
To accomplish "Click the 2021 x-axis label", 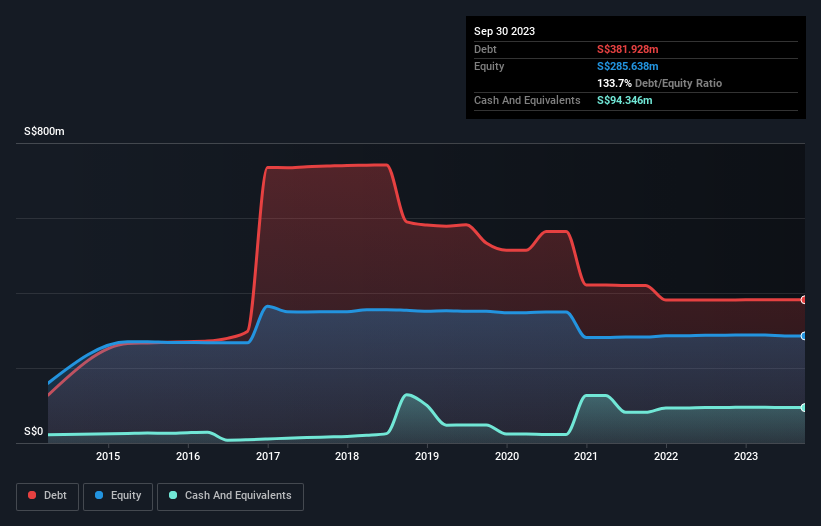I will pyautogui.click(x=586, y=456).
